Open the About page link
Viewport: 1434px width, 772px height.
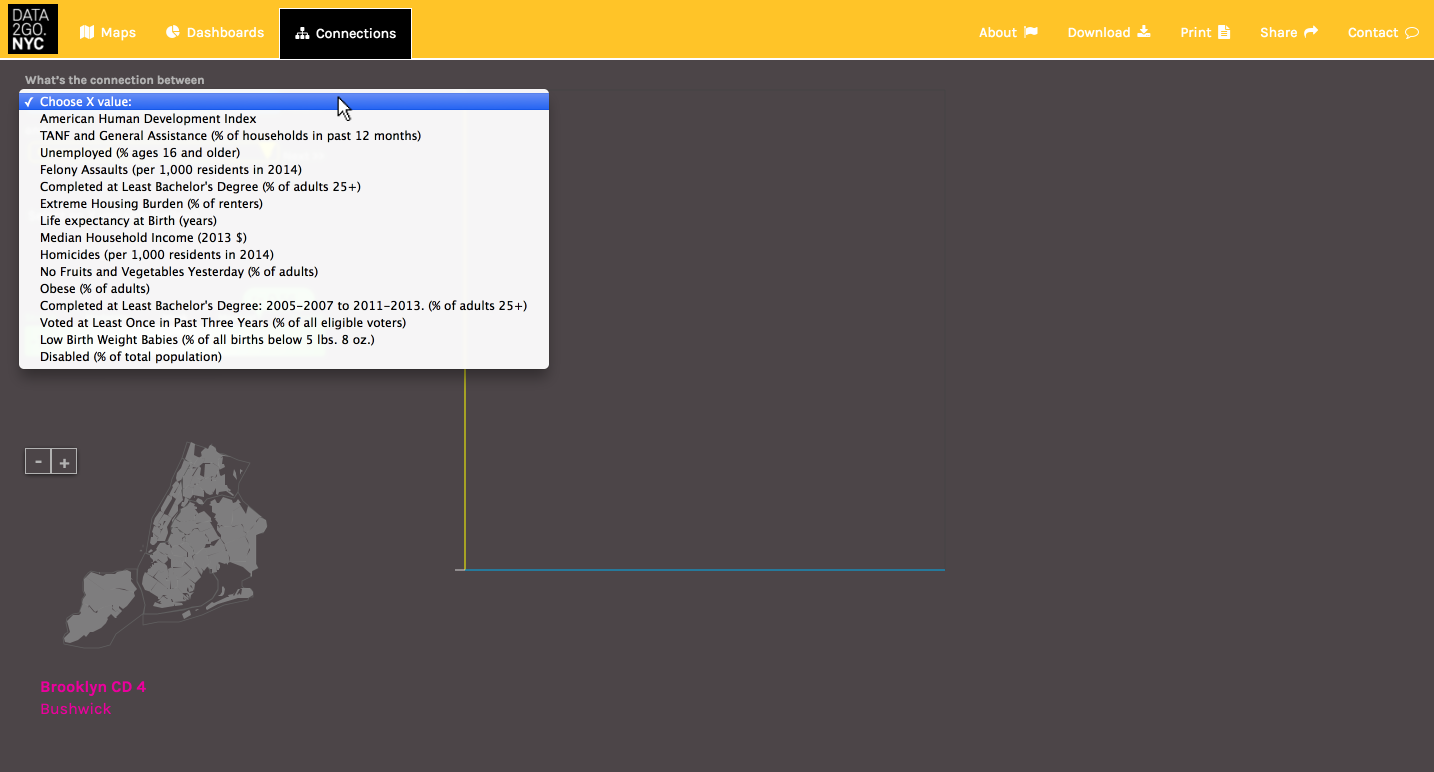1008,32
